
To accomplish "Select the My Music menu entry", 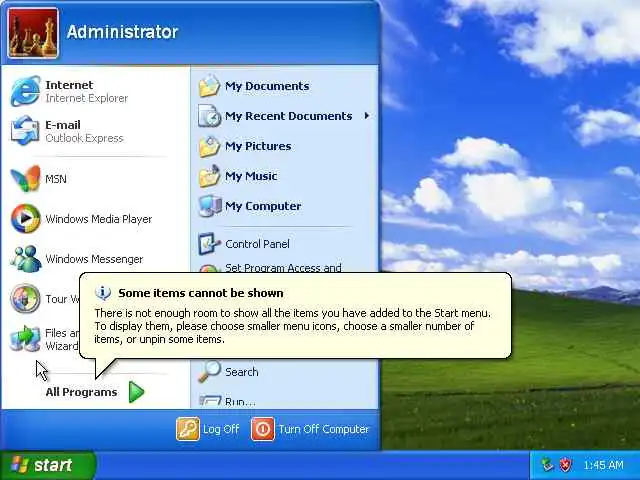I will [x=284, y=176].
